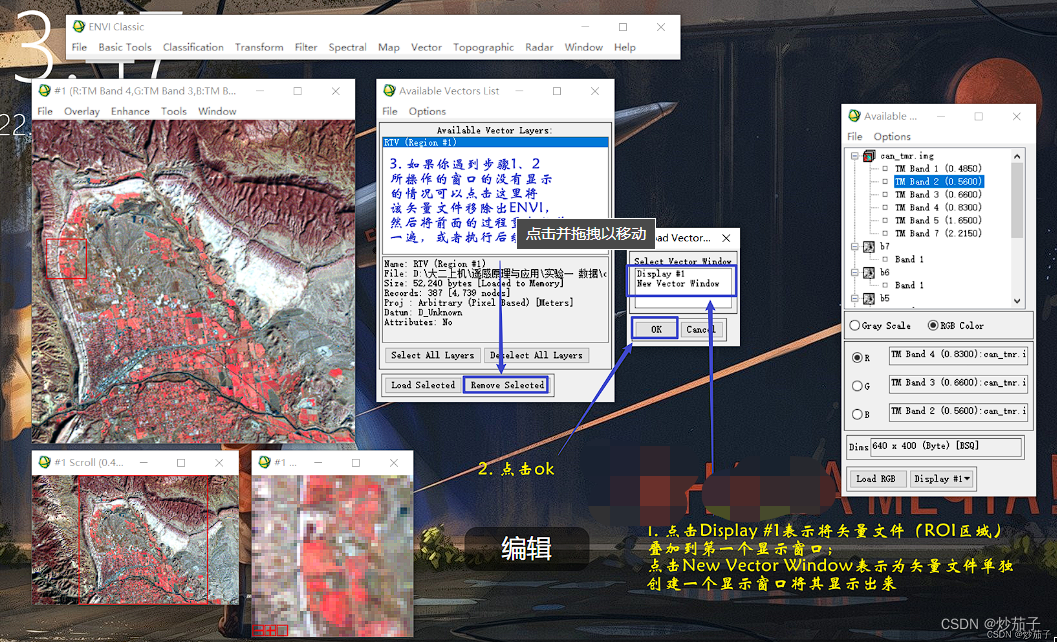The image size is (1057, 642).
Task: Select TM Band 4 (0.8300) in band tree
Action: click(938, 207)
